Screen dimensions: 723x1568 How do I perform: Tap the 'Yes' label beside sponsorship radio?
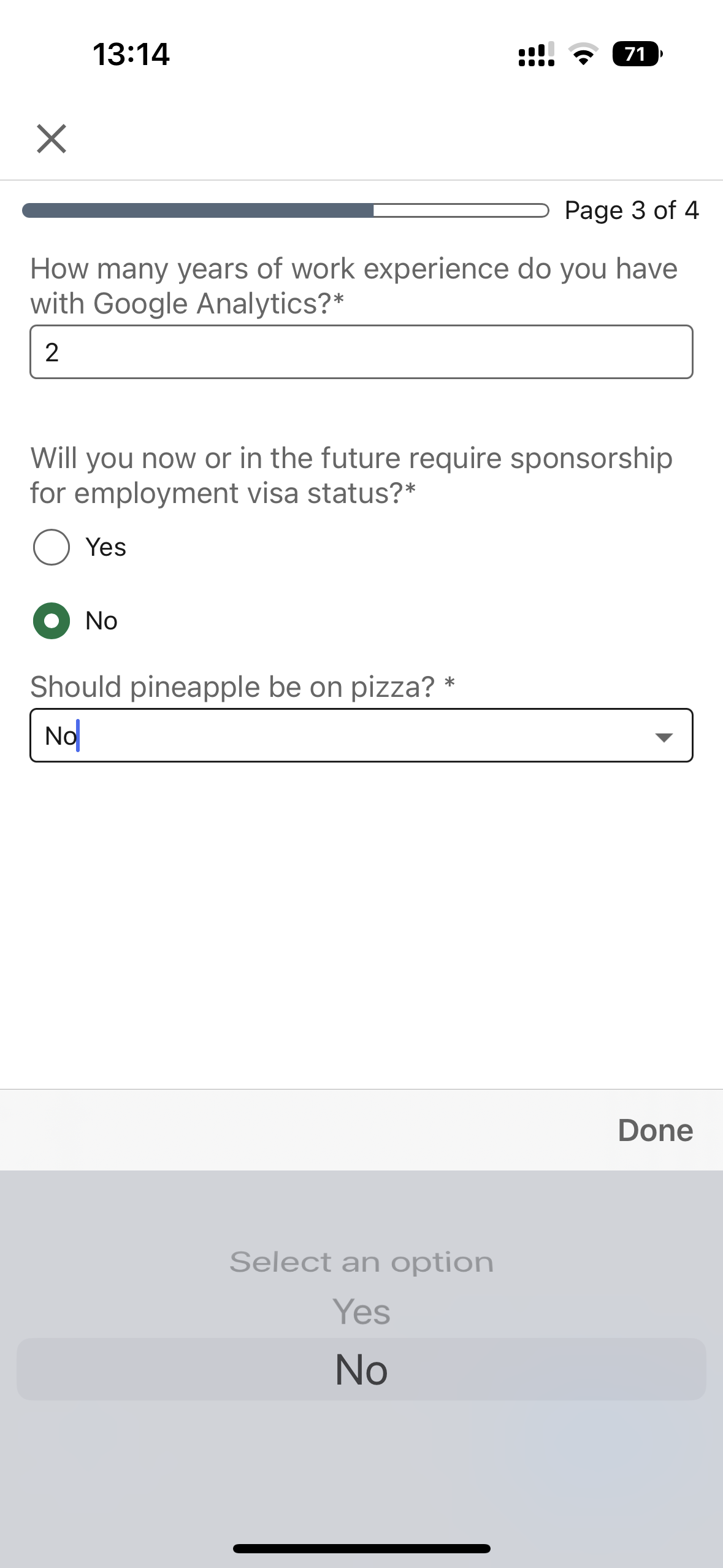point(106,547)
